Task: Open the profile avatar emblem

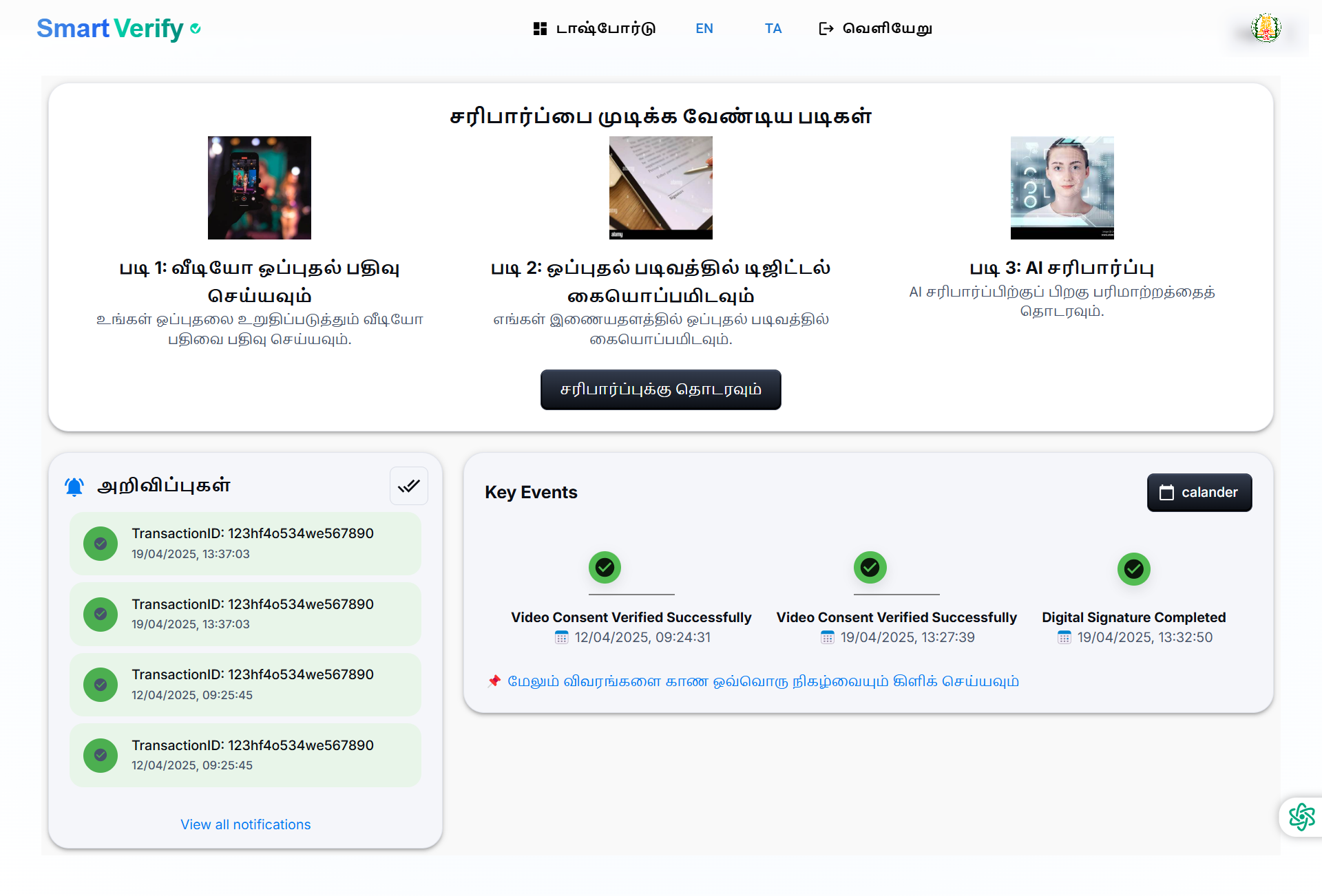Action: [1266, 29]
